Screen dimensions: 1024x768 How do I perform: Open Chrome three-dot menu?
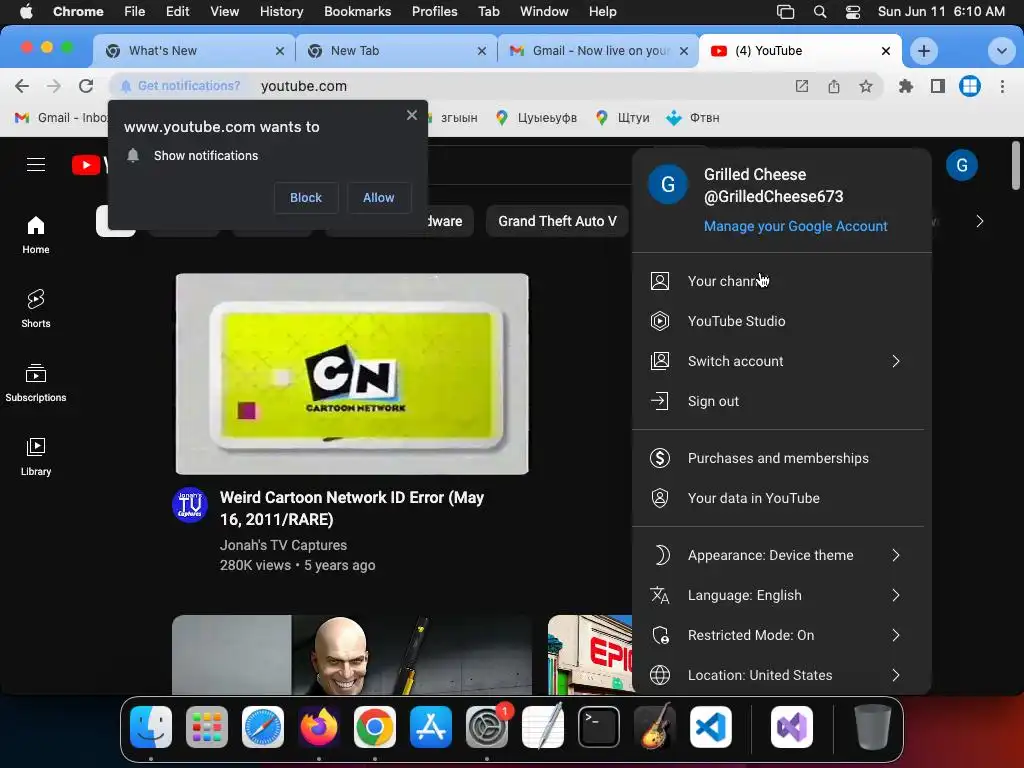click(1002, 86)
